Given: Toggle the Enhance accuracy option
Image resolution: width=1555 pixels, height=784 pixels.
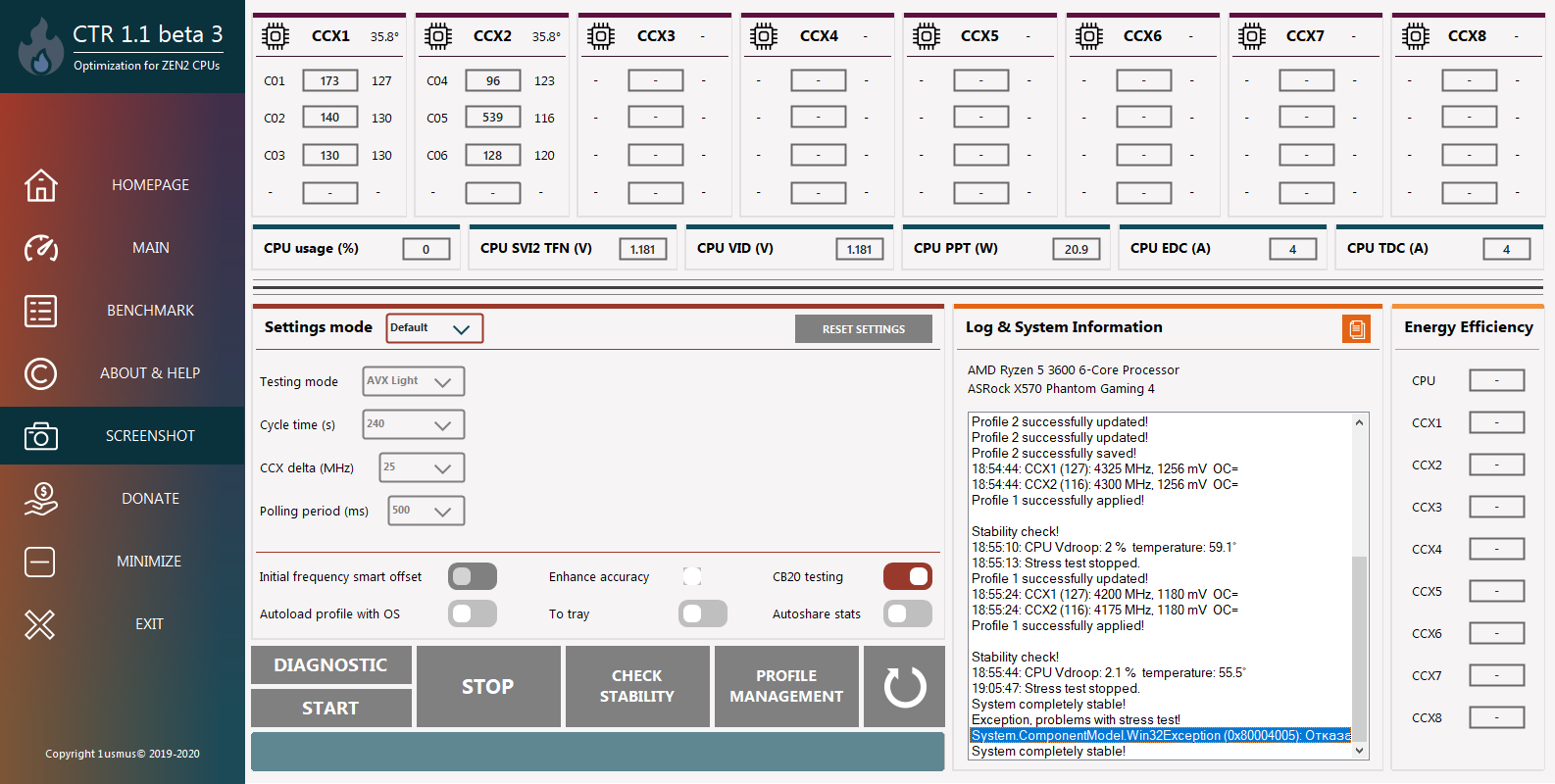Looking at the screenshot, I should pyautogui.click(x=692, y=576).
